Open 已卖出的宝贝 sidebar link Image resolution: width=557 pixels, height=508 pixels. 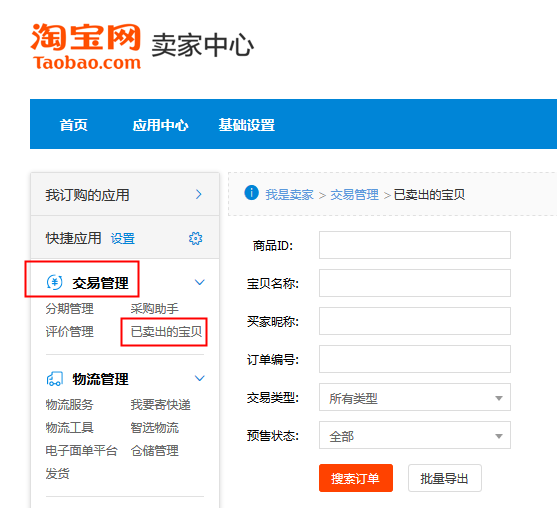coord(166,332)
